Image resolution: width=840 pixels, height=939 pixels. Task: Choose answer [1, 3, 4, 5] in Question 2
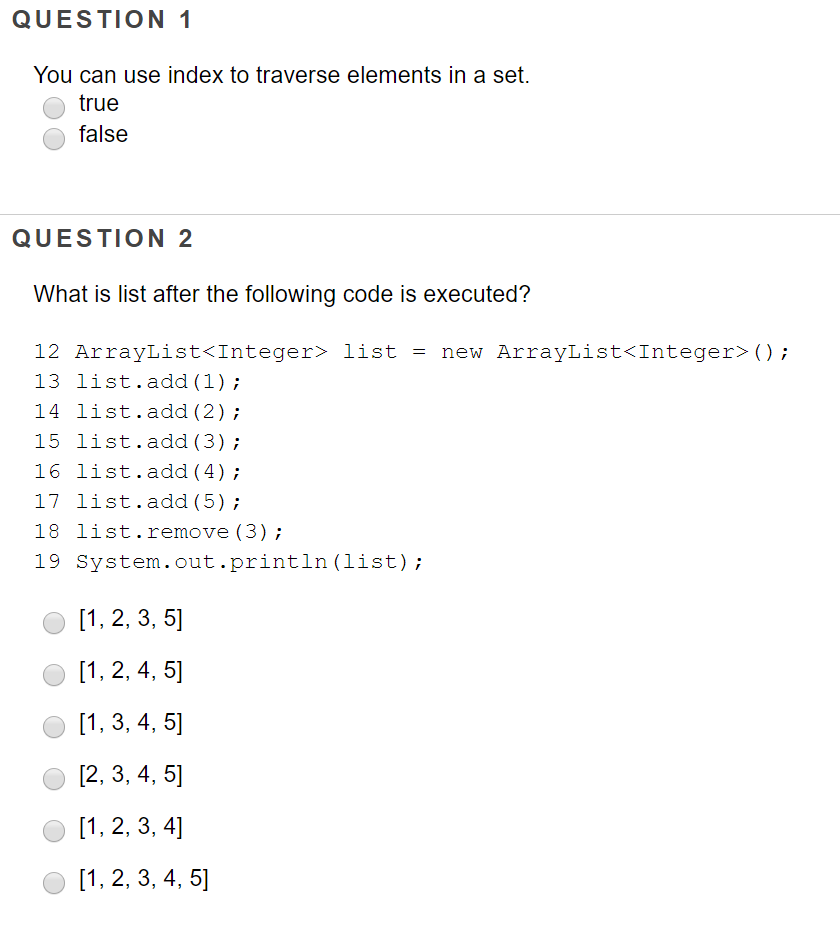point(53,726)
